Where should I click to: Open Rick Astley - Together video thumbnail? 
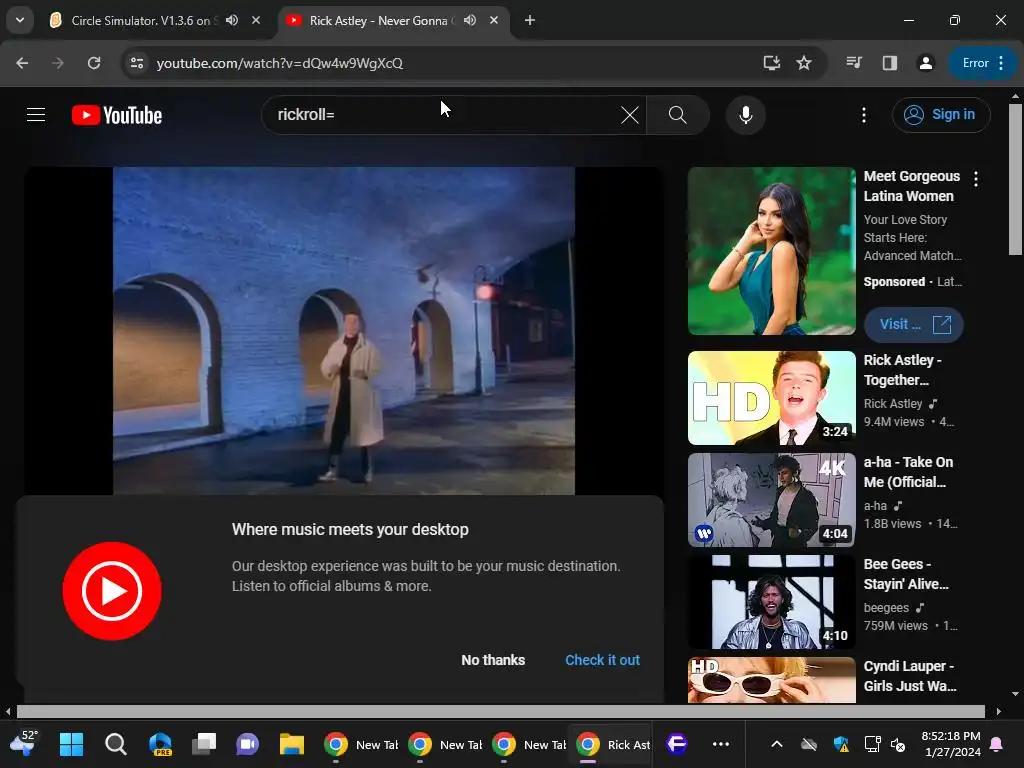tap(771, 398)
